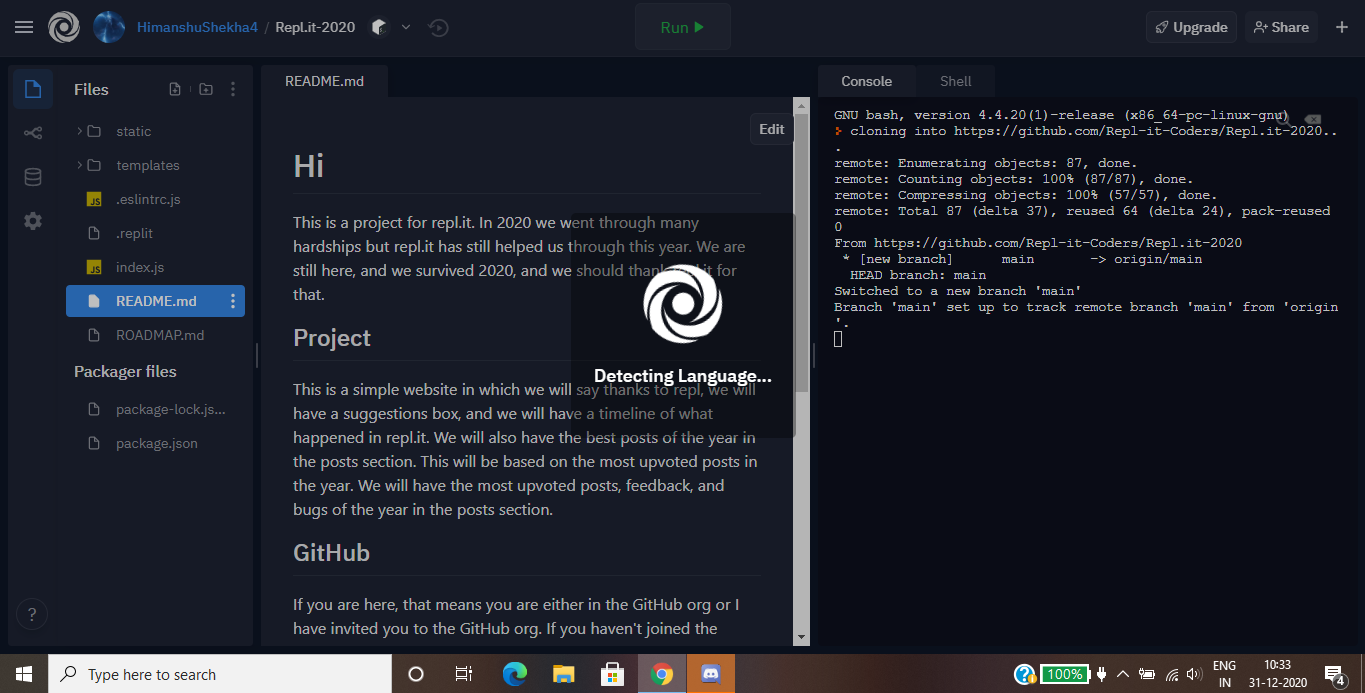Open the notification action center icon
1365x693 pixels.
coord(1334,674)
